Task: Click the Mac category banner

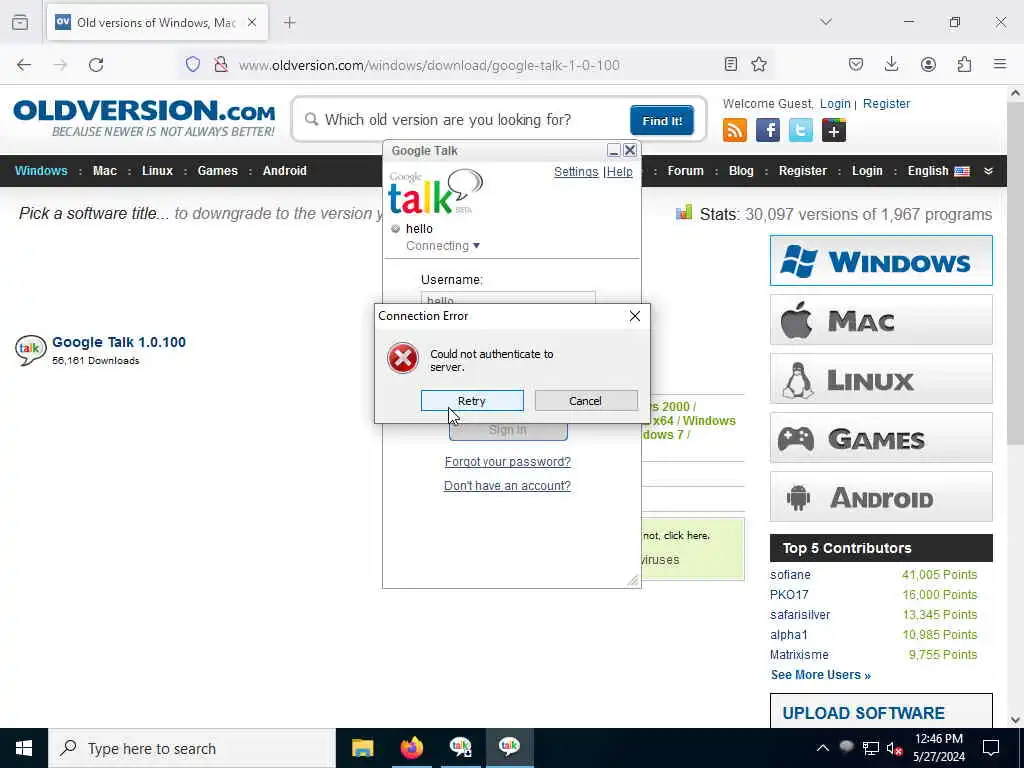Action: (881, 320)
